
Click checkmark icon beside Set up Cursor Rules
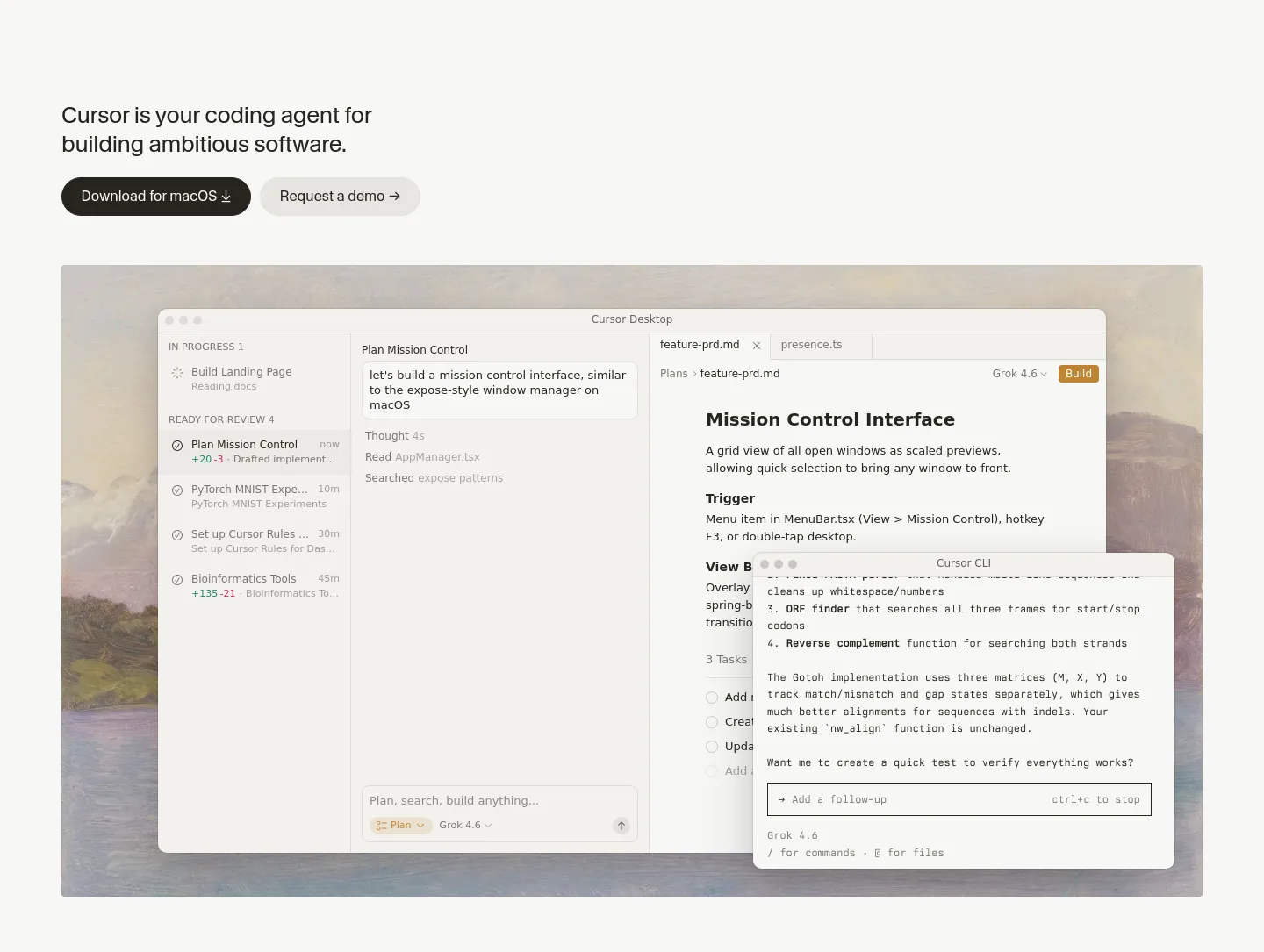click(177, 535)
